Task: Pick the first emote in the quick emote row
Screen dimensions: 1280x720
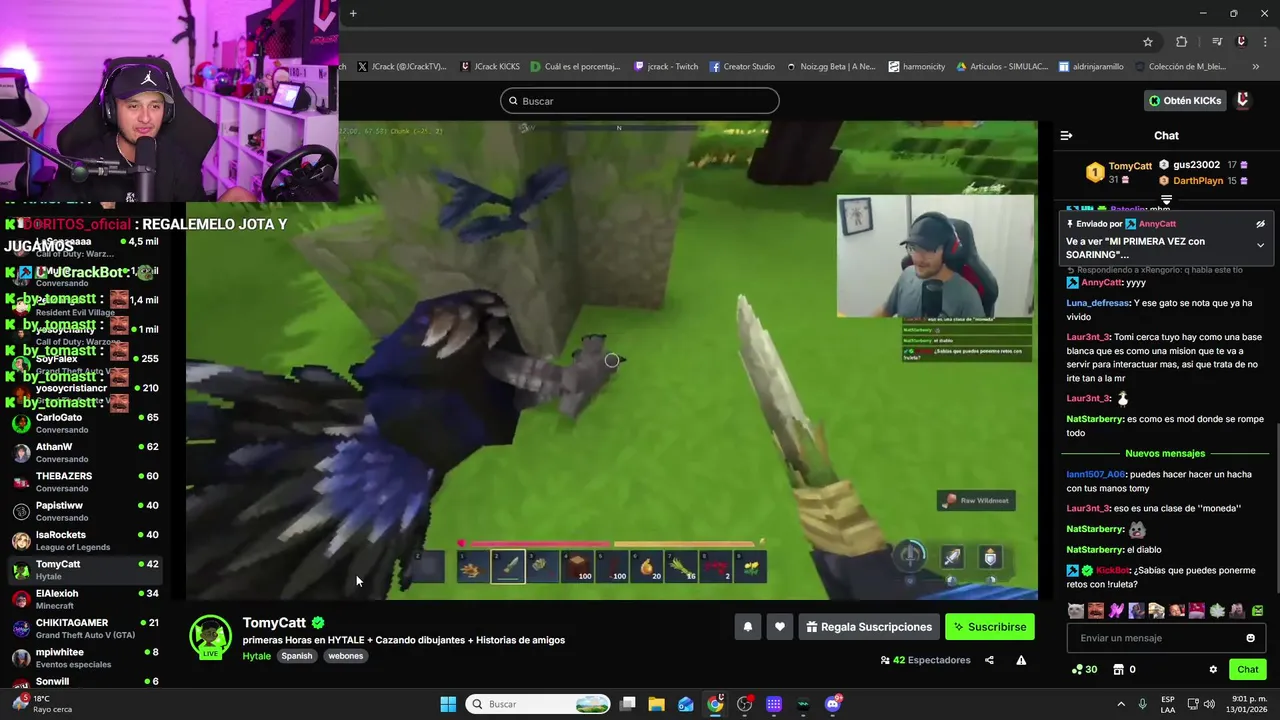Action: click(x=1075, y=610)
